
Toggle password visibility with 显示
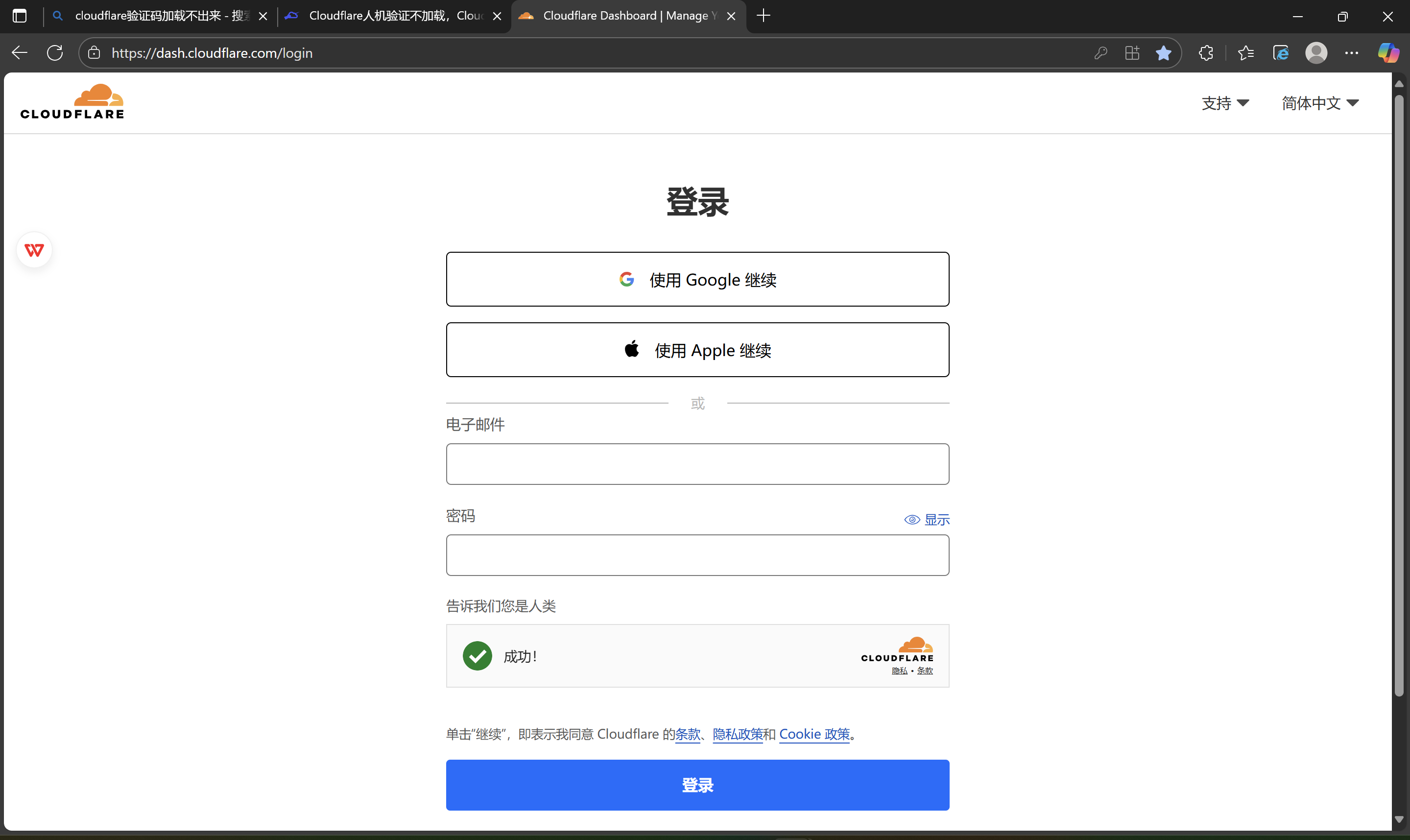point(928,520)
